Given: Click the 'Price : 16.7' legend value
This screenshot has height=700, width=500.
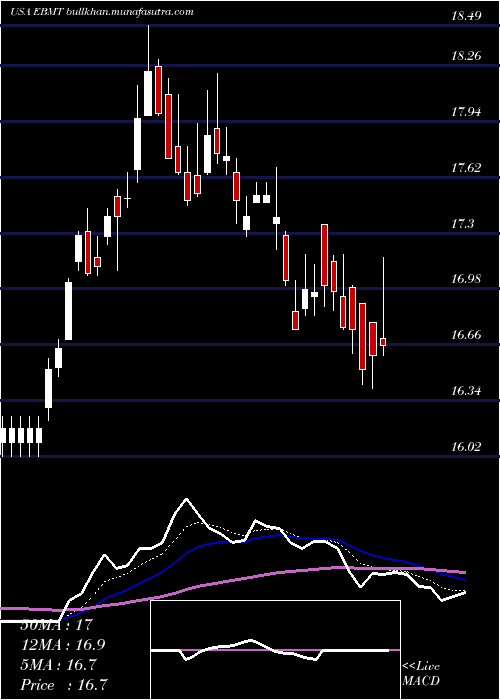Looking at the screenshot, I should click(64, 684).
